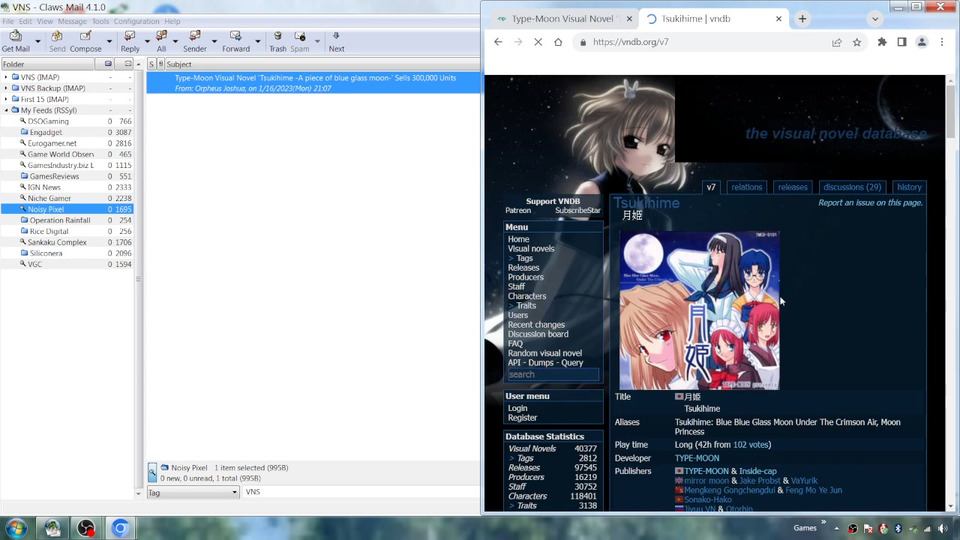Click the TYPE-MOON developer link
Screen dimensions: 960x540
point(699,458)
